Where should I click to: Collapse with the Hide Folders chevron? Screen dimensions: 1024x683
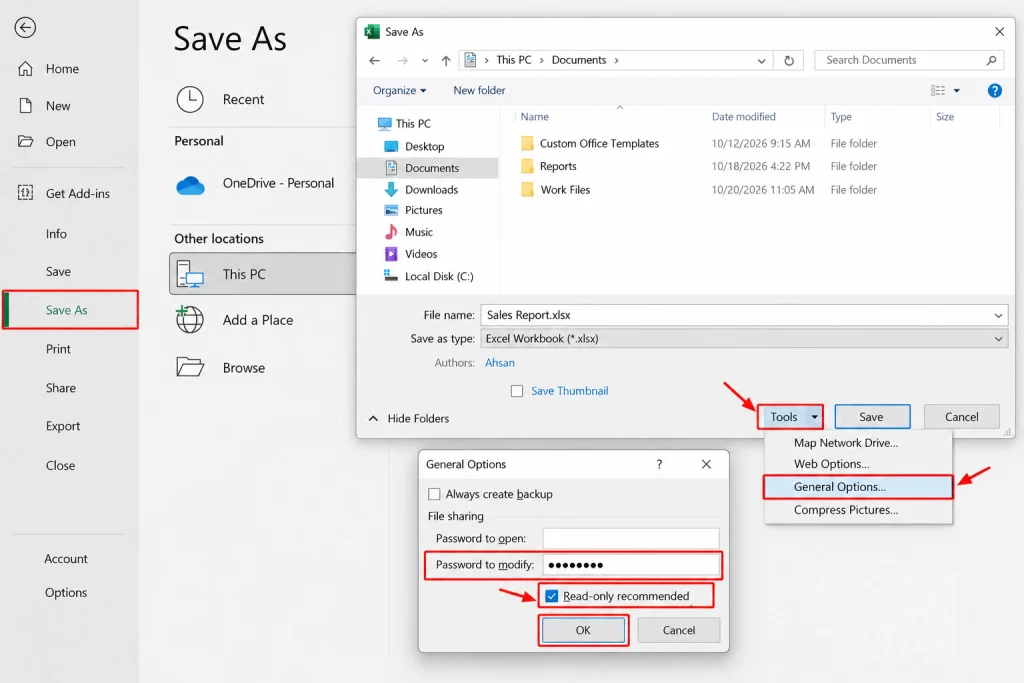(374, 419)
